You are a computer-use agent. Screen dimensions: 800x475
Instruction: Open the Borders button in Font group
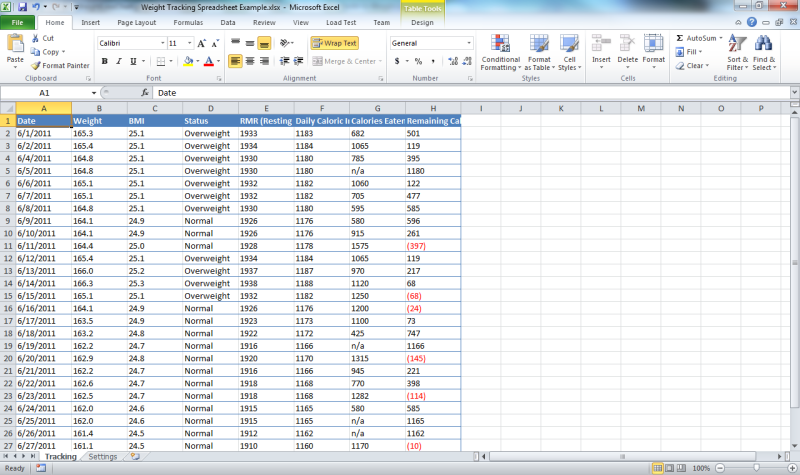click(x=161, y=61)
